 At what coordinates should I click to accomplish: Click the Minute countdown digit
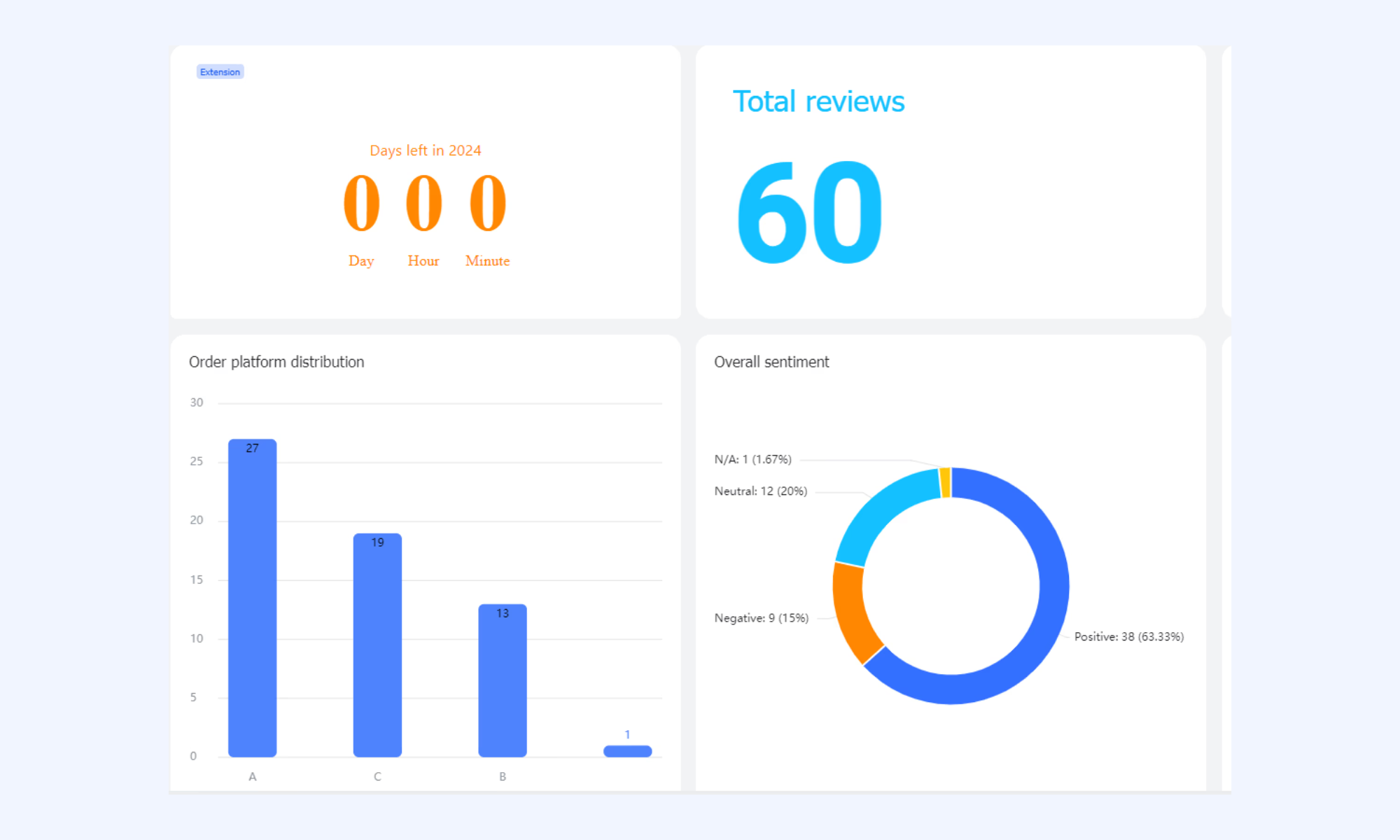[x=487, y=203]
